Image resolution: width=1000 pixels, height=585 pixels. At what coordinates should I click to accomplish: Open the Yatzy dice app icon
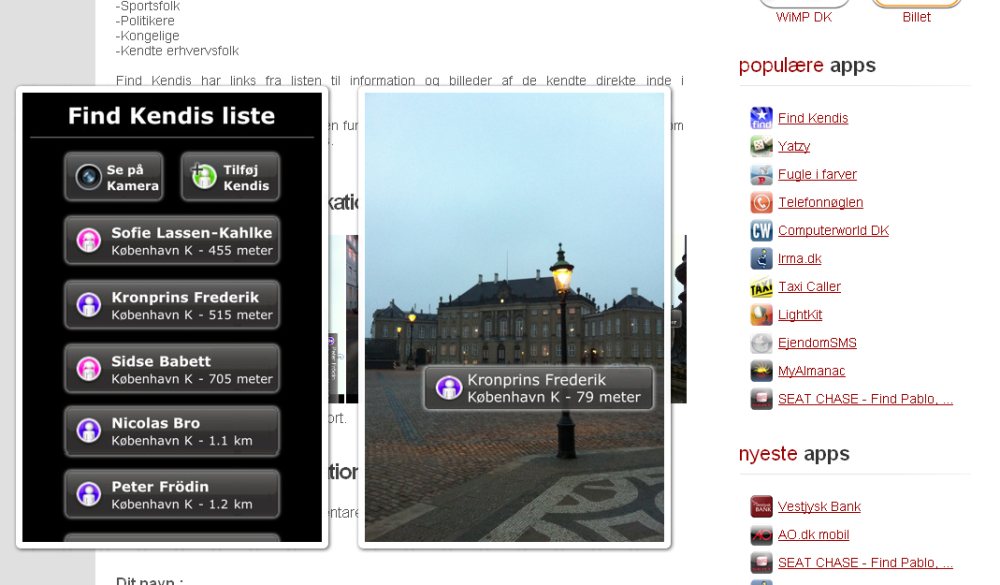(x=761, y=146)
